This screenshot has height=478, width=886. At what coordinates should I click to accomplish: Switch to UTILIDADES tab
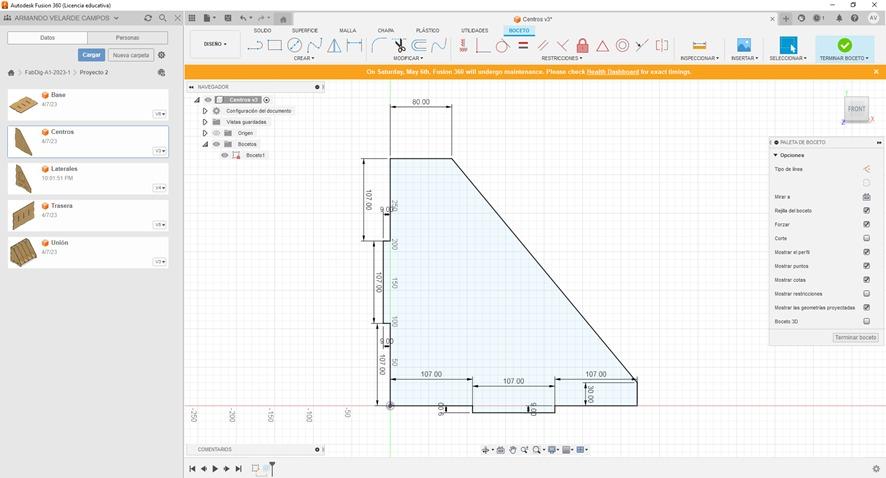tap(475, 31)
